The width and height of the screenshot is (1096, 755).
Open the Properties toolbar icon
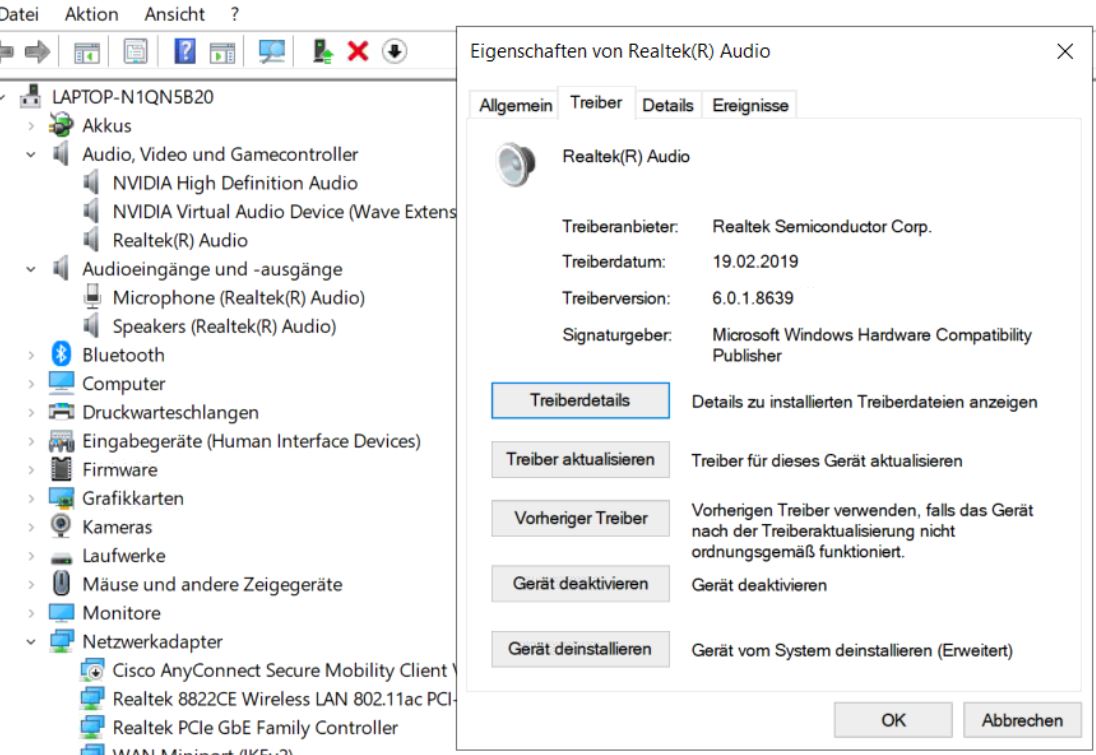pyautogui.click(x=136, y=51)
